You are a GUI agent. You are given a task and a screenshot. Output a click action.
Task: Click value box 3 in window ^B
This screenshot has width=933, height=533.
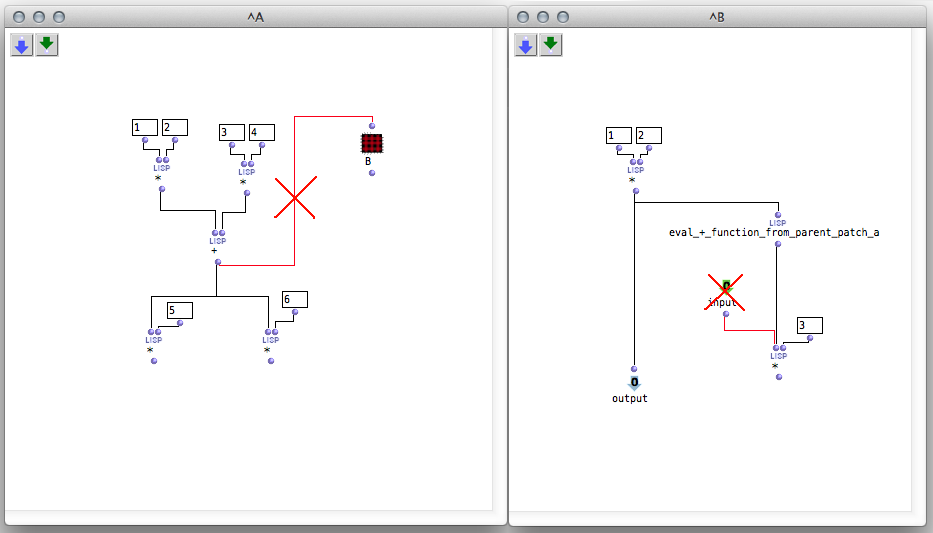(810, 325)
